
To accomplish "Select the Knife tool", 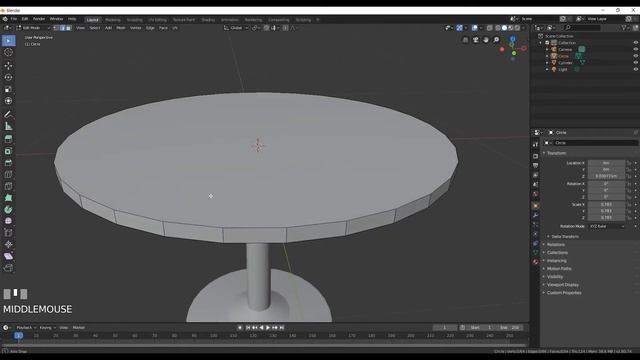I will 9,187.
